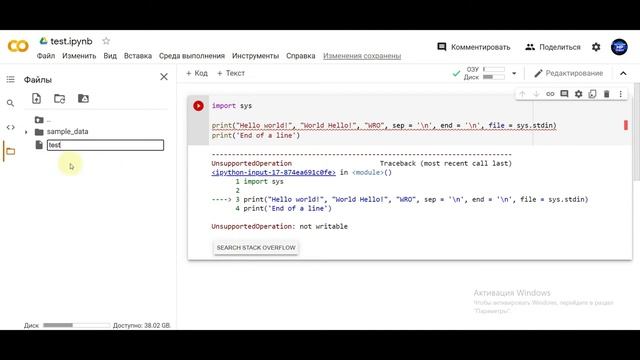This screenshot has height=360, width=640.
Task: Click the files folder sidebar icon
Action: [11, 151]
